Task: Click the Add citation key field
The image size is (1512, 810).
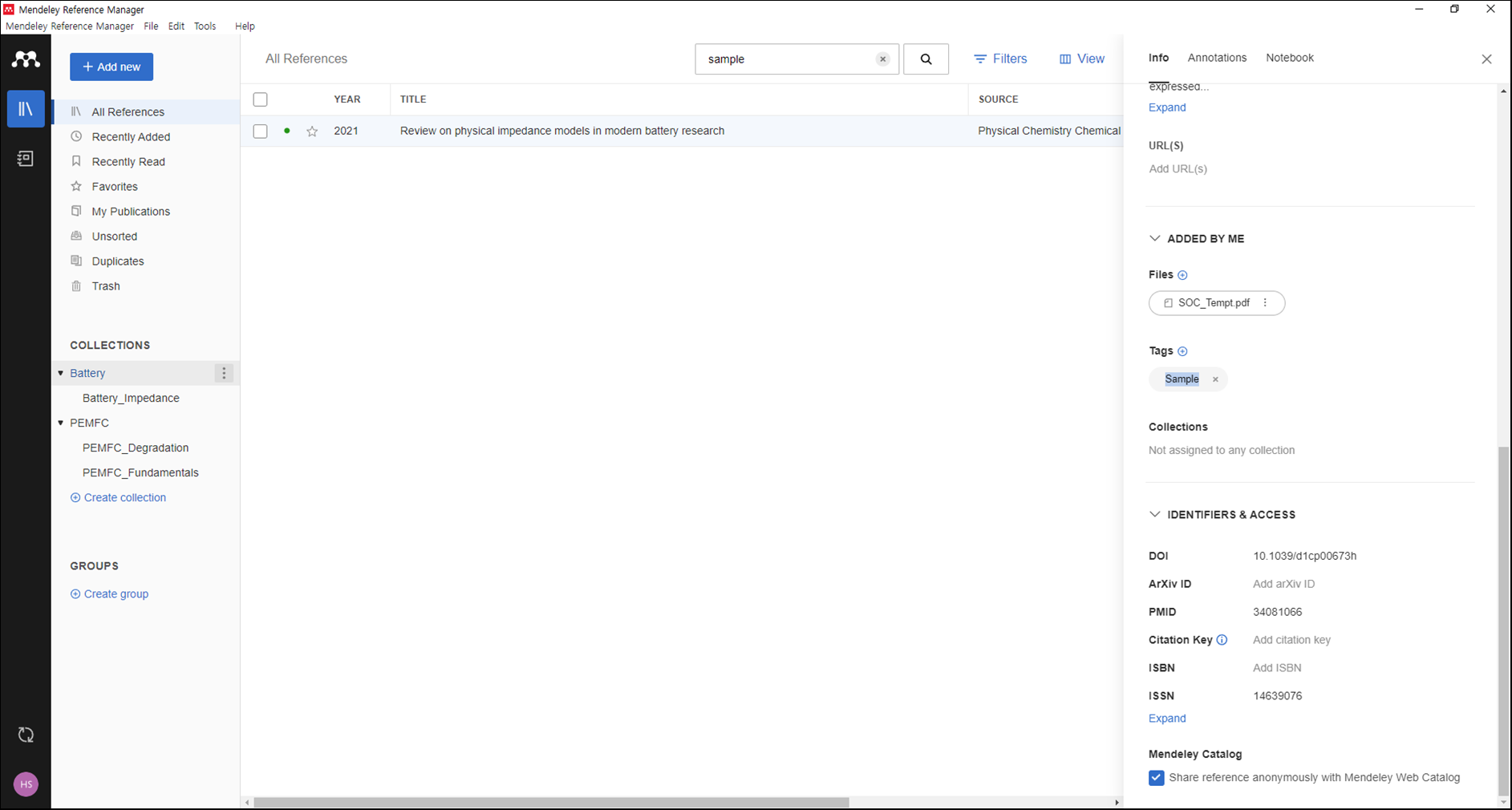Action: pos(1291,640)
